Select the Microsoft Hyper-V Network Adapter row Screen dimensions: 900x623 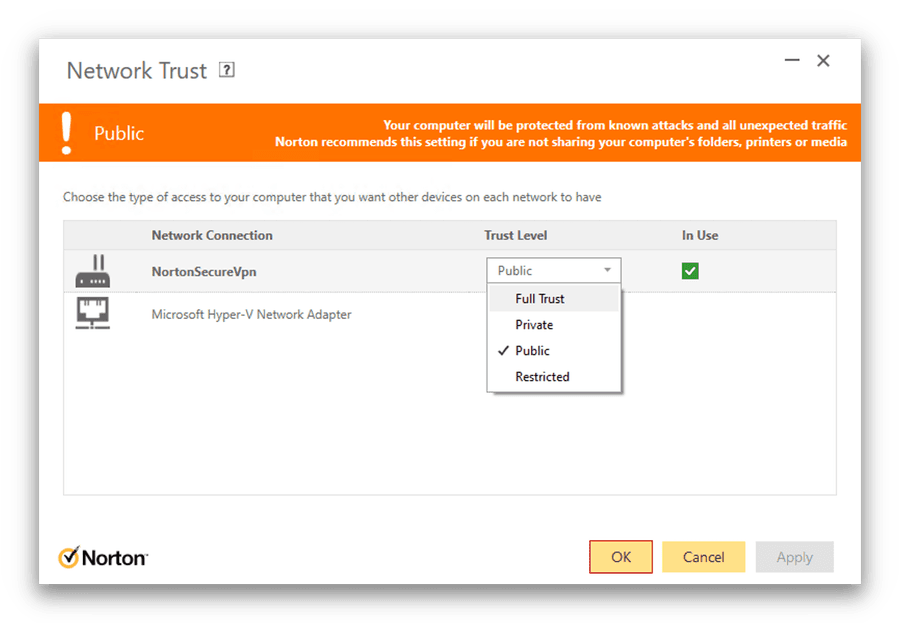(251, 315)
